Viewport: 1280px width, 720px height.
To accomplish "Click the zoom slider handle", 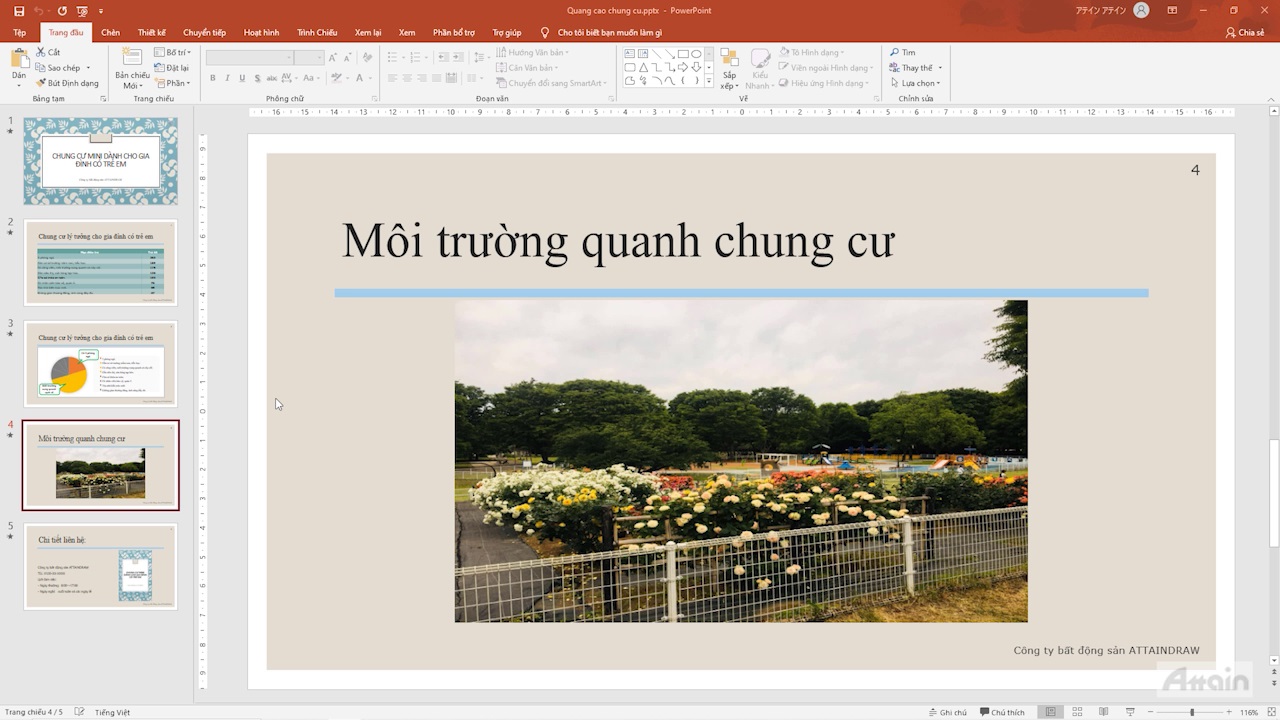I will (1191, 712).
